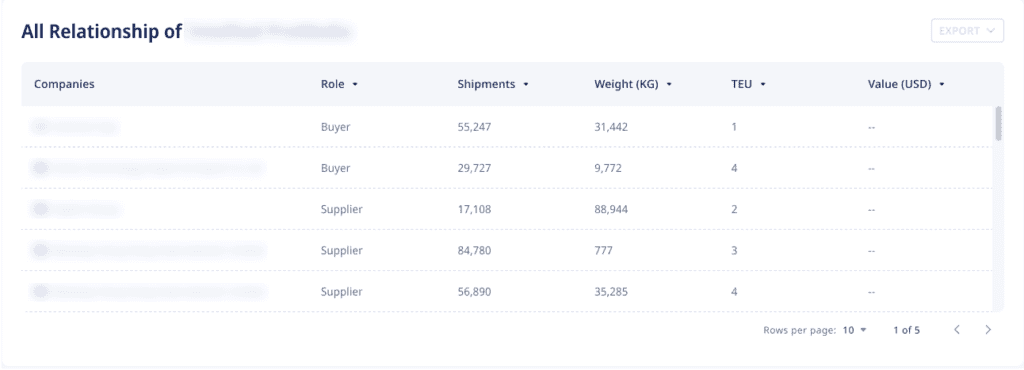
Task: Open Supplier company link with 56,890 shipments
Action: [148, 292]
